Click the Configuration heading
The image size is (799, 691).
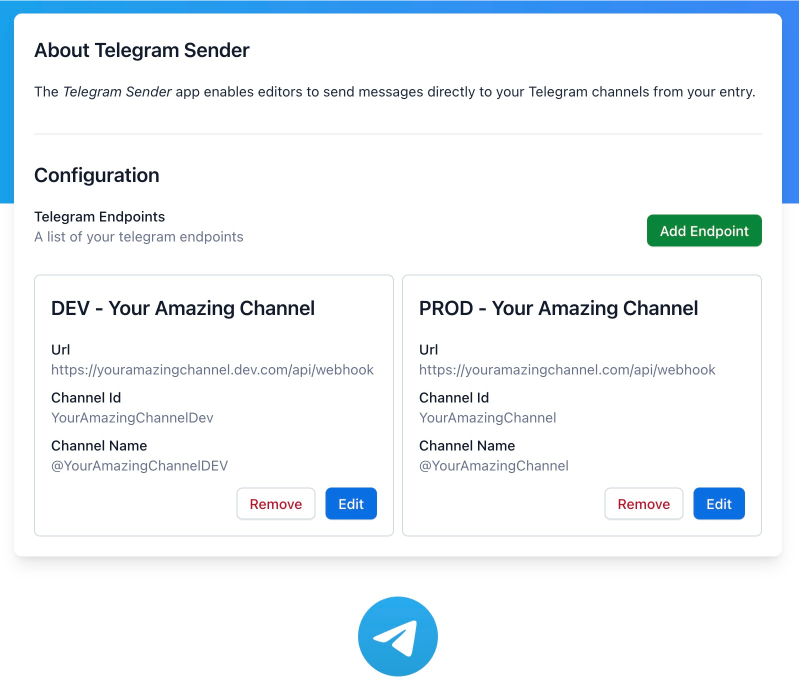point(97,175)
